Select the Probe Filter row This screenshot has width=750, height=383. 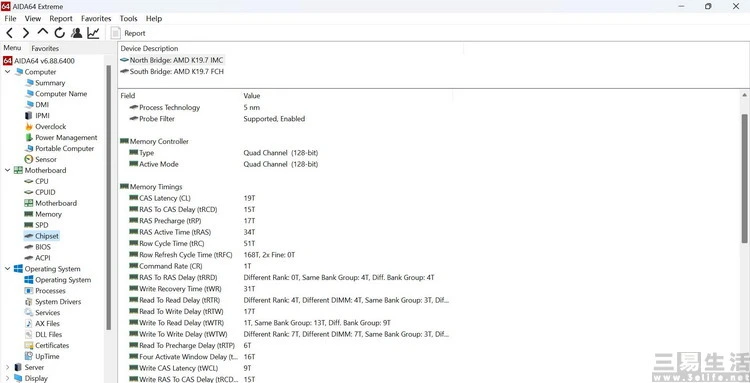pos(217,119)
